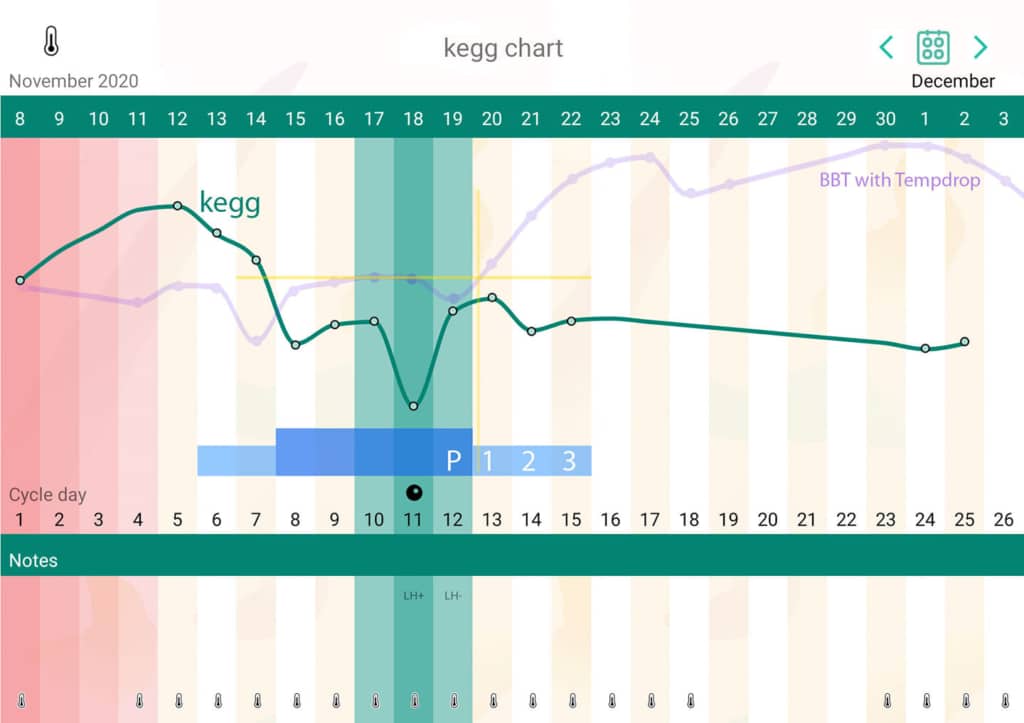The width and height of the screenshot is (1024, 723).
Task: Open the LH+ note on day 11
Action: [x=414, y=597]
